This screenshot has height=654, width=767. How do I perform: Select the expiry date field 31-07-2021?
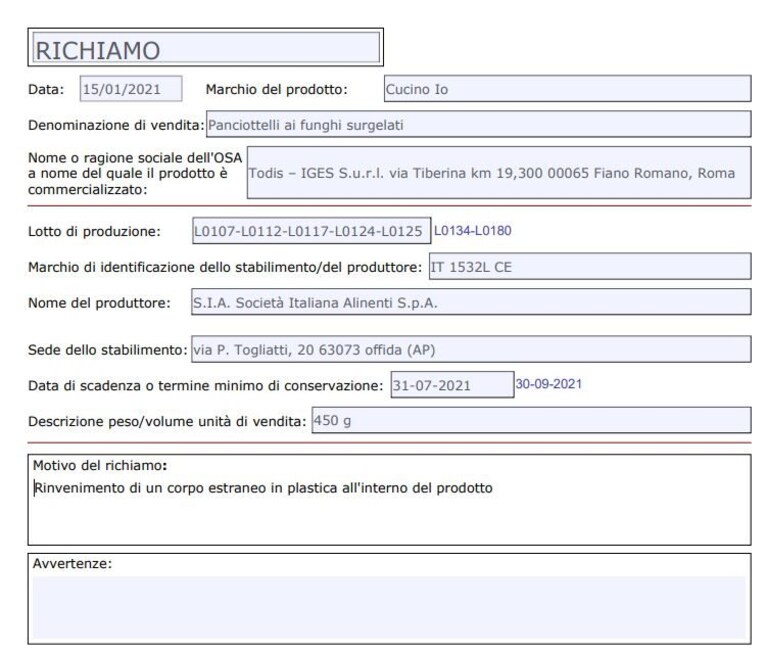click(452, 385)
